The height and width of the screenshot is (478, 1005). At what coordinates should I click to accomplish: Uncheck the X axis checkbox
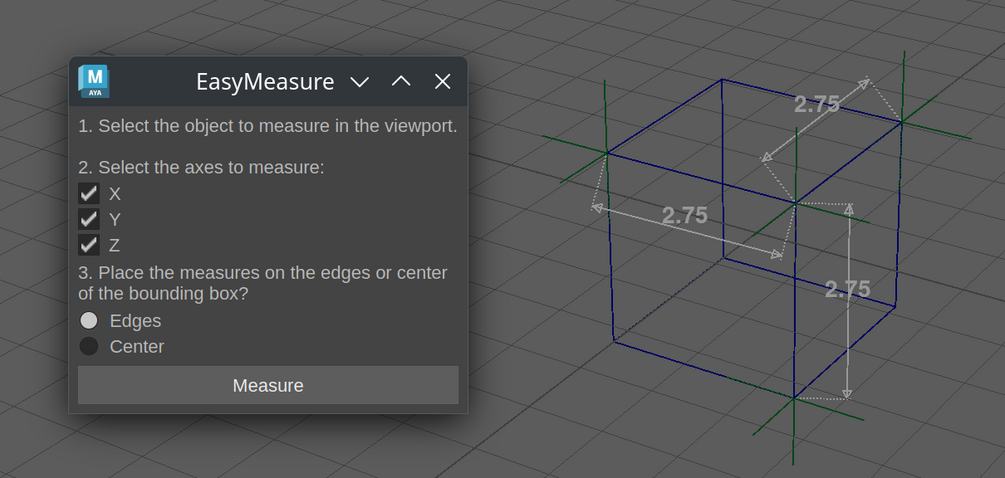(x=88, y=194)
